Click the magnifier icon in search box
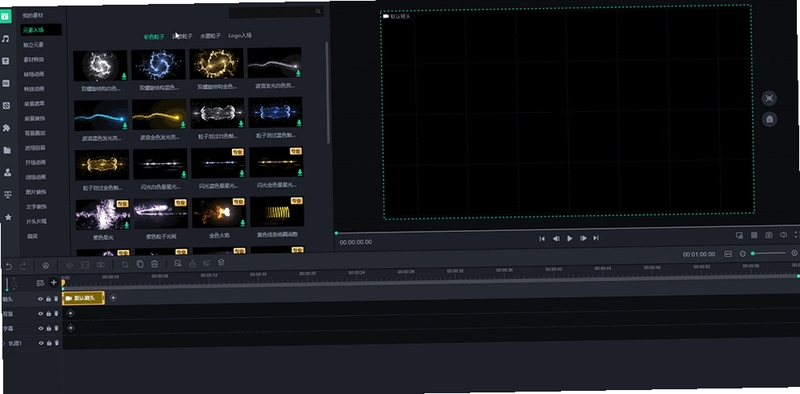Viewport: 800px width, 394px height. [x=318, y=11]
